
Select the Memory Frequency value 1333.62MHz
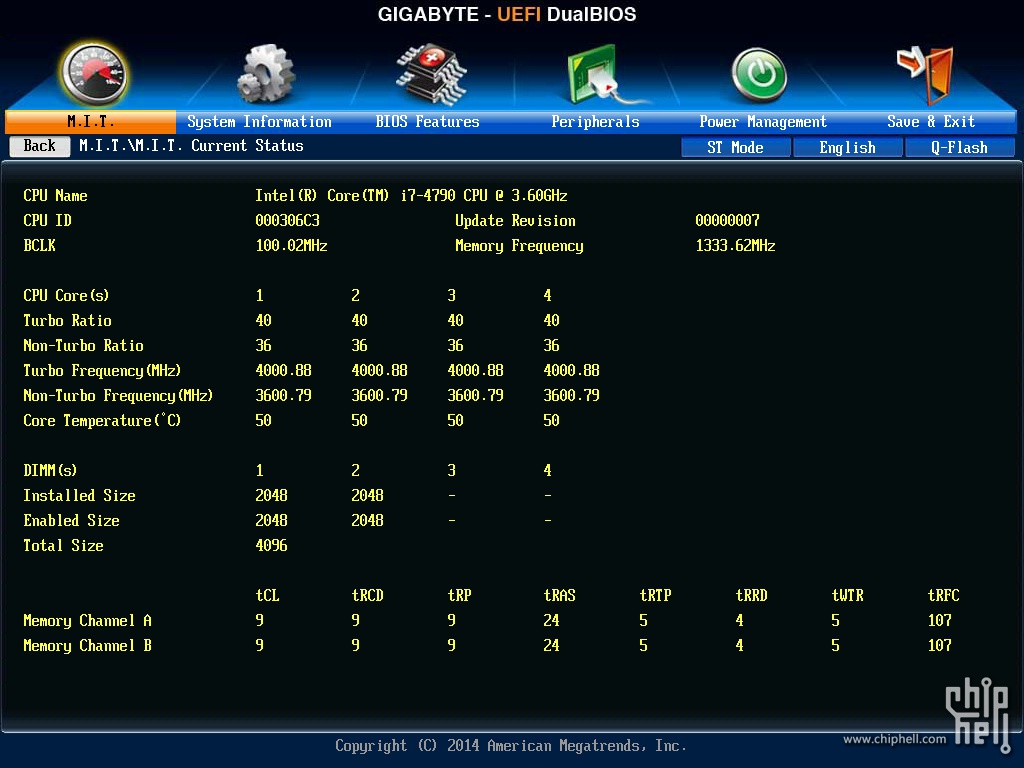click(x=735, y=246)
